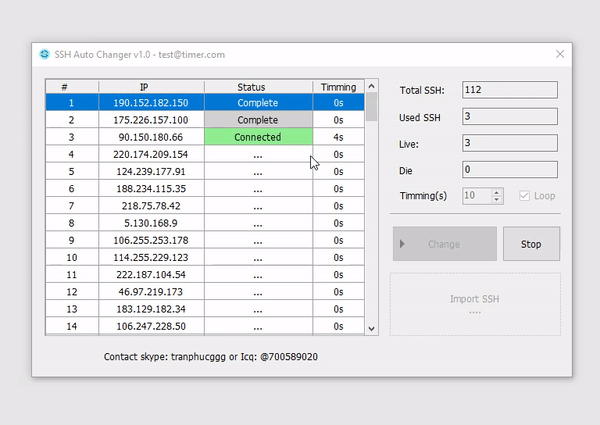Select row with IP 190.152.182.150

point(205,103)
